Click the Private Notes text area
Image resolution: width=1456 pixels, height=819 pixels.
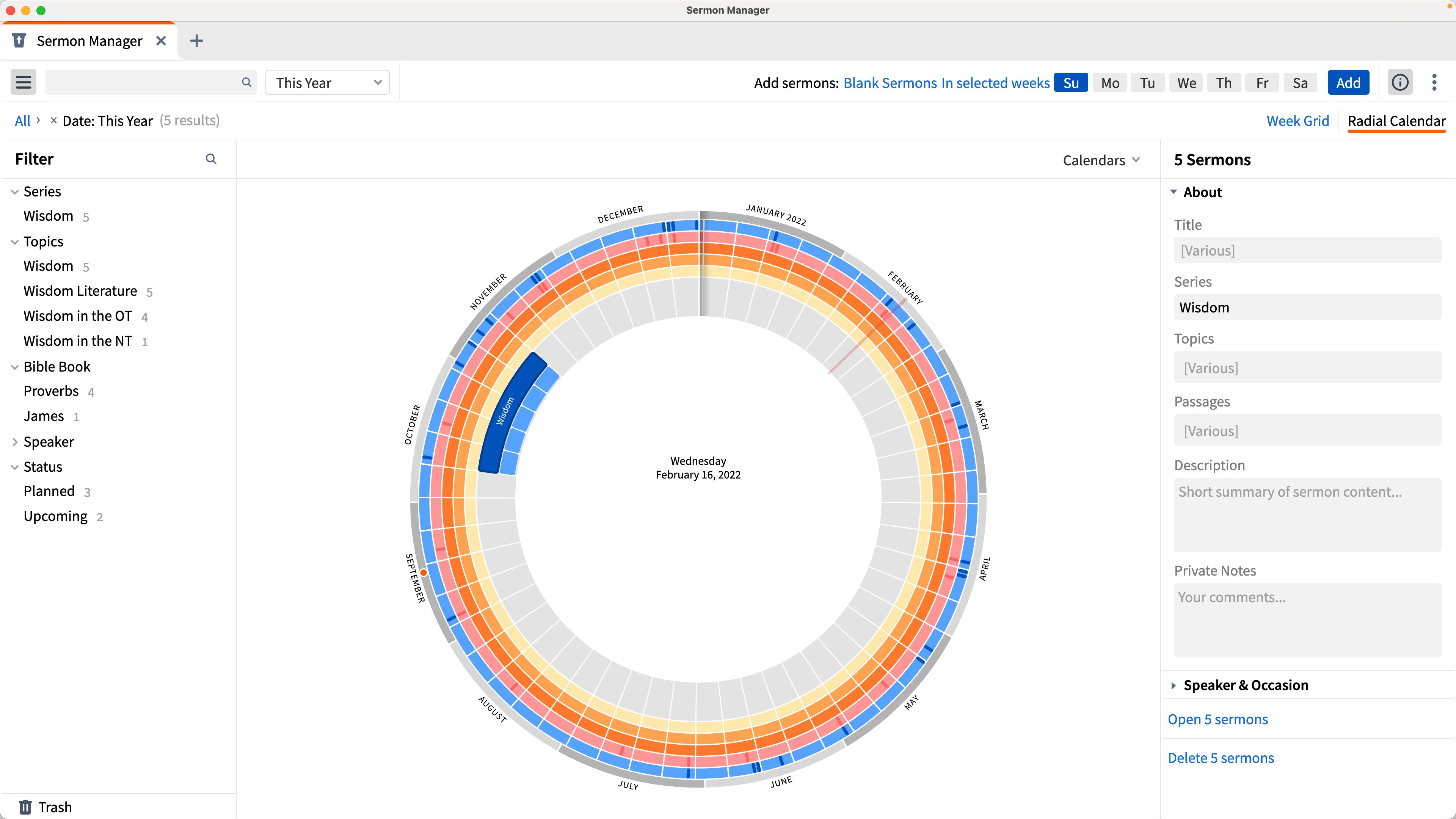[x=1307, y=620]
